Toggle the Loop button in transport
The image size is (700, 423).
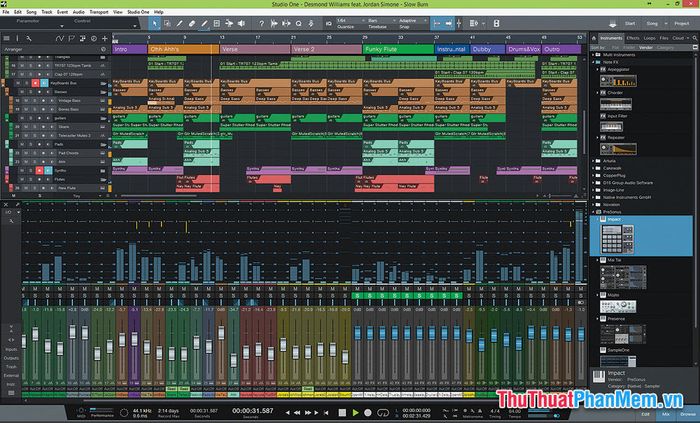click(x=383, y=413)
